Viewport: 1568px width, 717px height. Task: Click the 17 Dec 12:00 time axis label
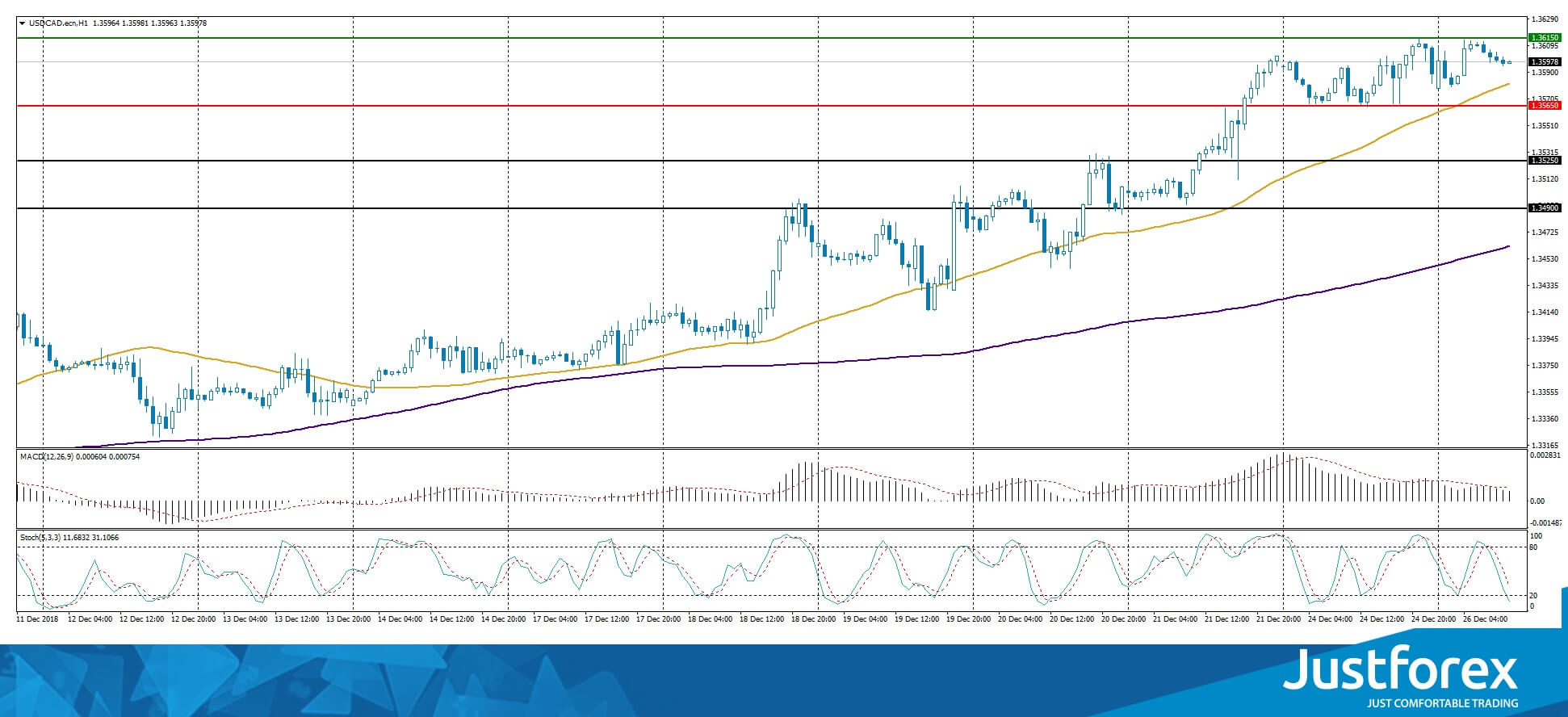click(x=606, y=618)
